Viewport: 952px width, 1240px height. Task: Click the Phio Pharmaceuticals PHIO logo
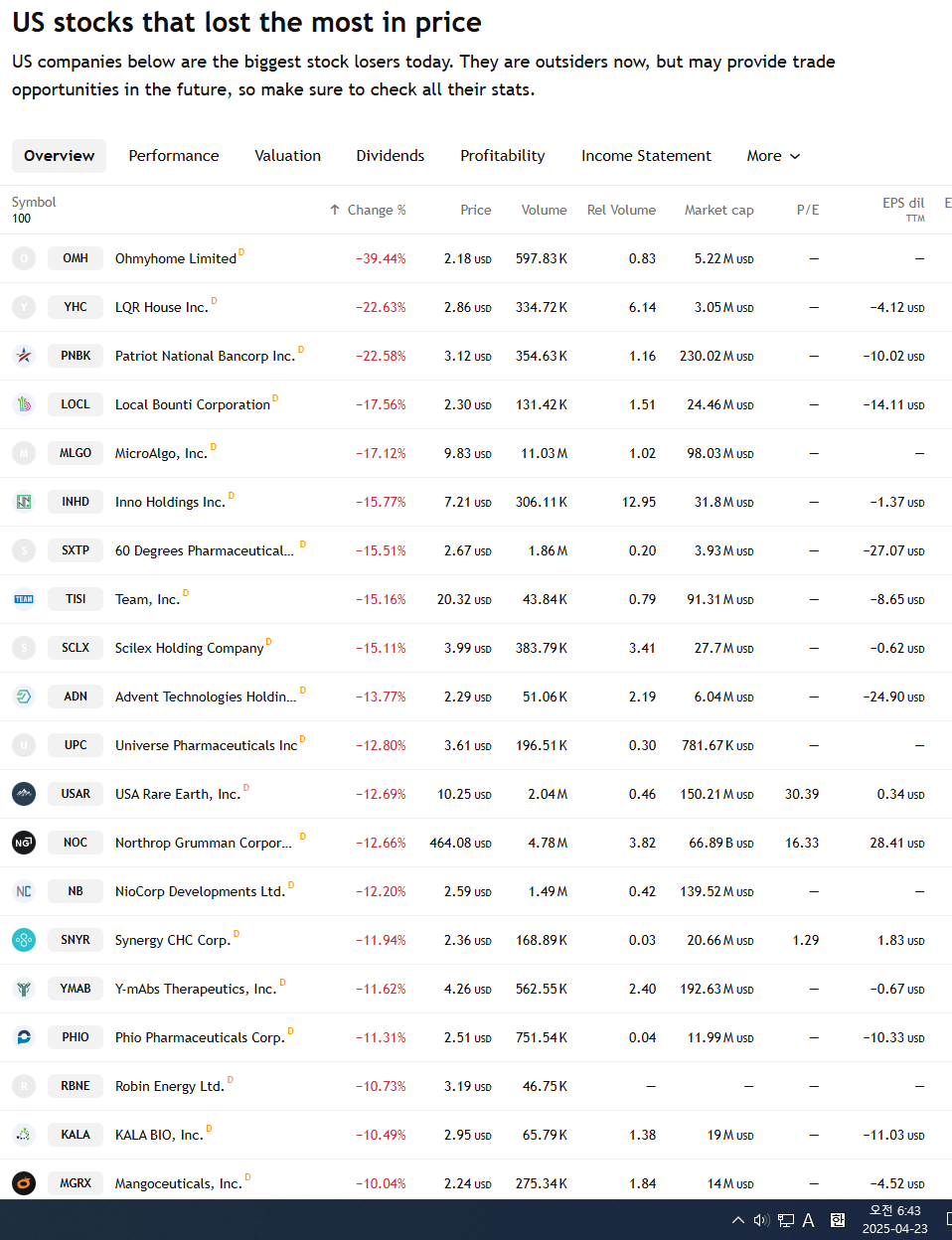point(24,1037)
